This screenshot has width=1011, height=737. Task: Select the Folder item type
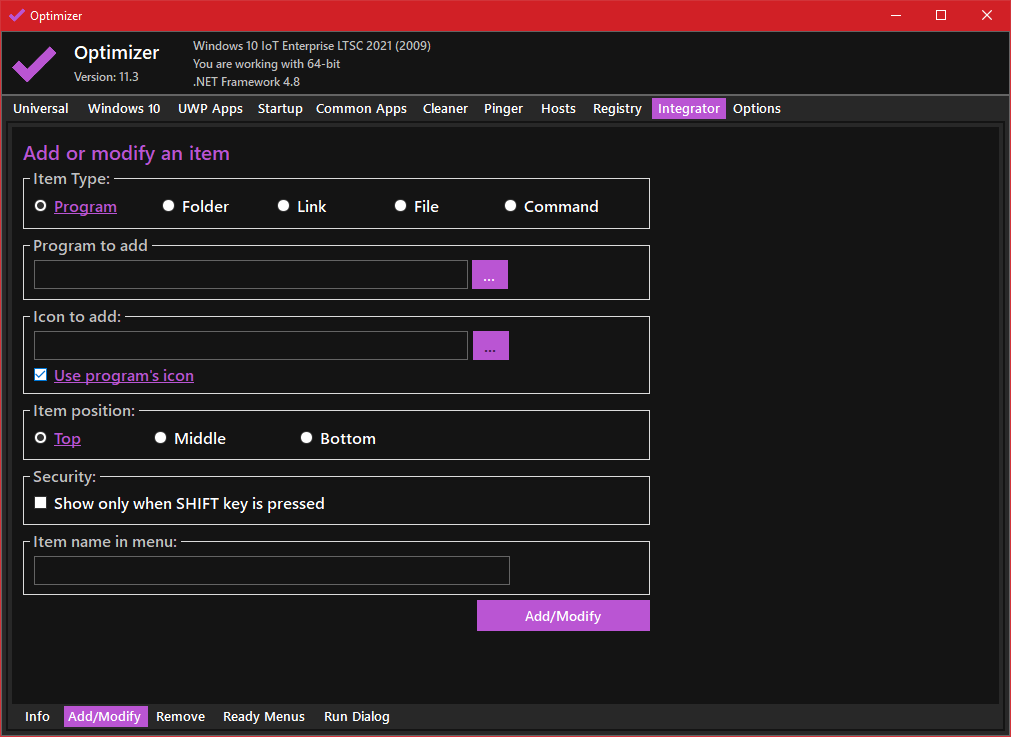tap(169, 206)
